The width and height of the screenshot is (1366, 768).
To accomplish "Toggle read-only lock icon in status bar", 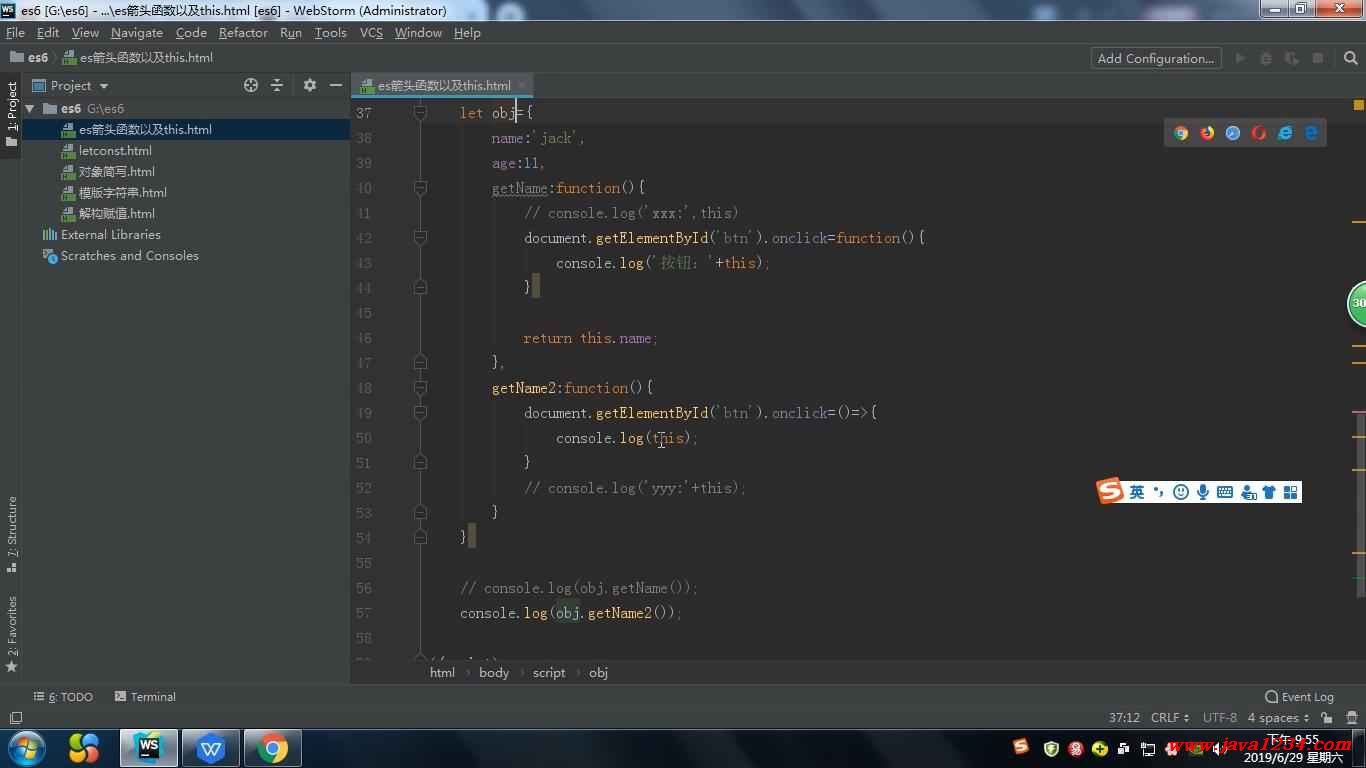I will (1326, 718).
